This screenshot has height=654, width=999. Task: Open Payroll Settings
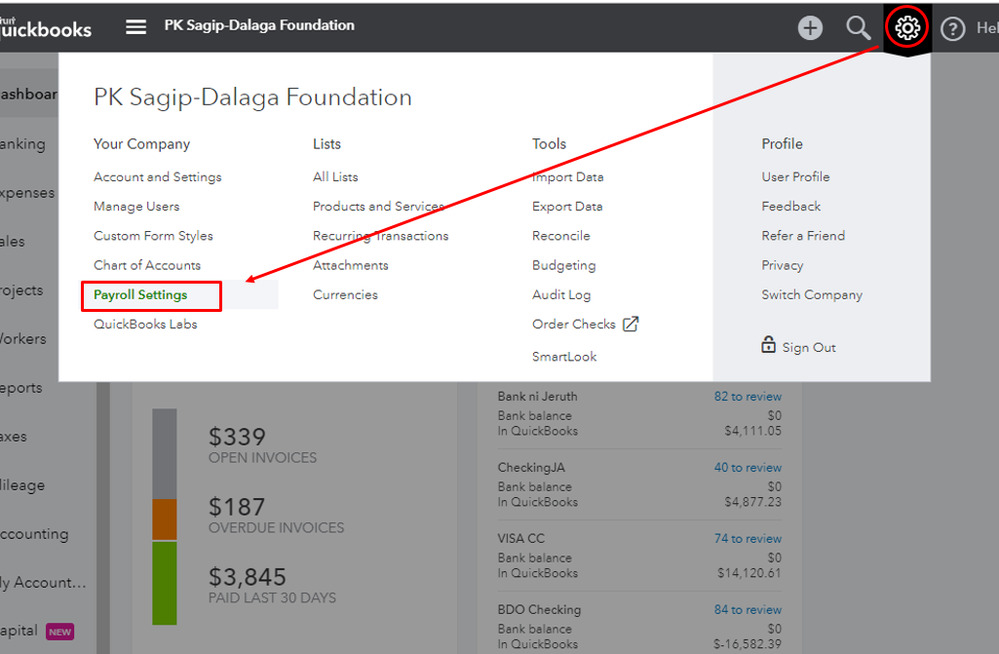point(140,295)
